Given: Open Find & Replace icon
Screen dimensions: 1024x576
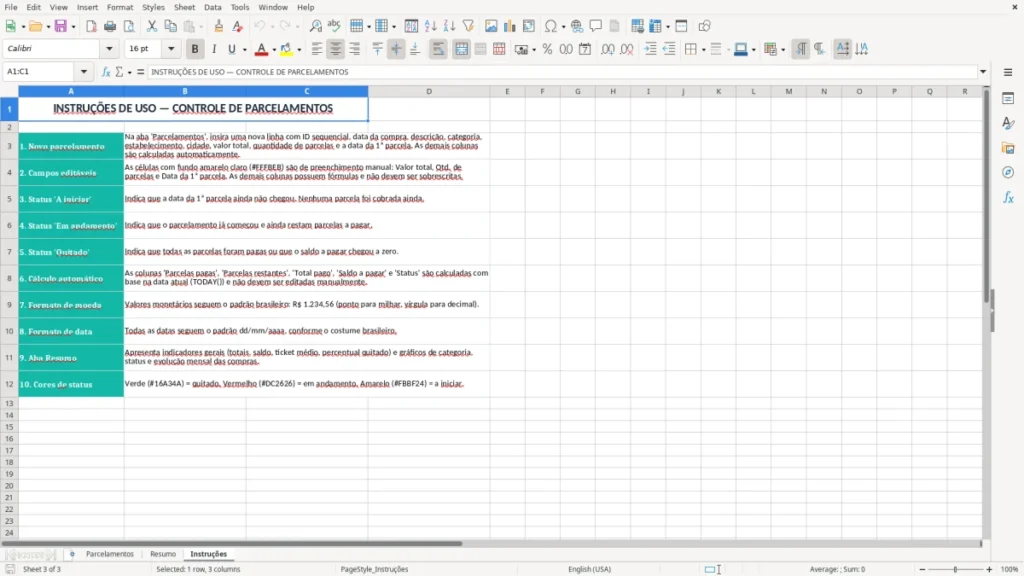Looking at the screenshot, I should tap(315, 26).
